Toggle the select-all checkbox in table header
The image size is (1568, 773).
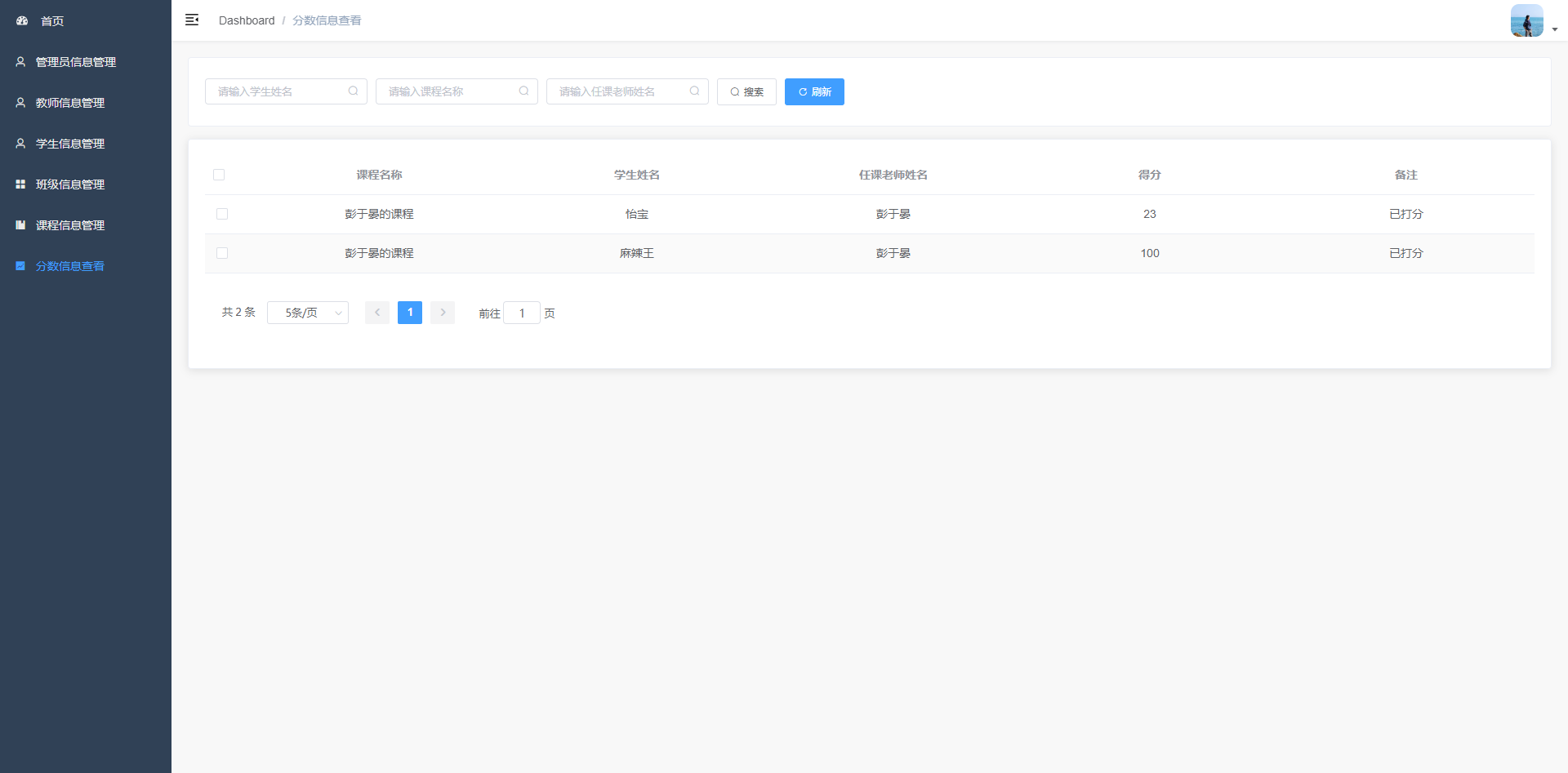click(x=219, y=175)
